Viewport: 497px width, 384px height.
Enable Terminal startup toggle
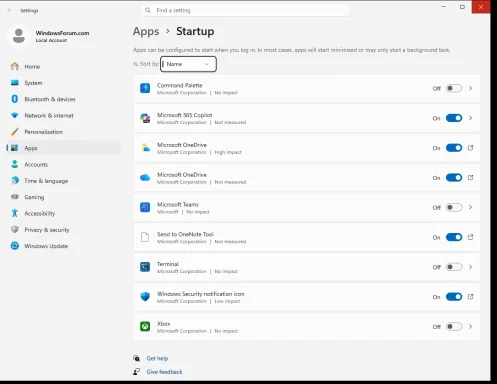tap(454, 267)
